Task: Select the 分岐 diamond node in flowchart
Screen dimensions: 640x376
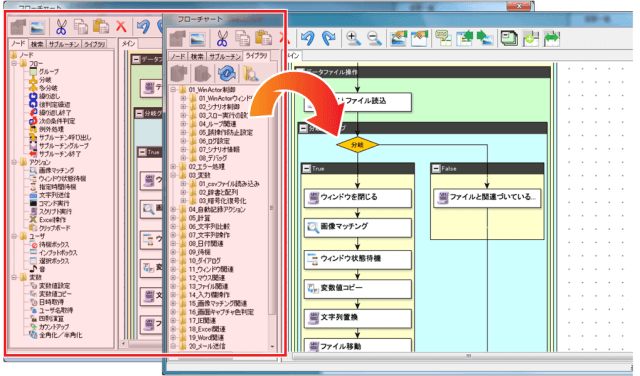Action: point(358,145)
